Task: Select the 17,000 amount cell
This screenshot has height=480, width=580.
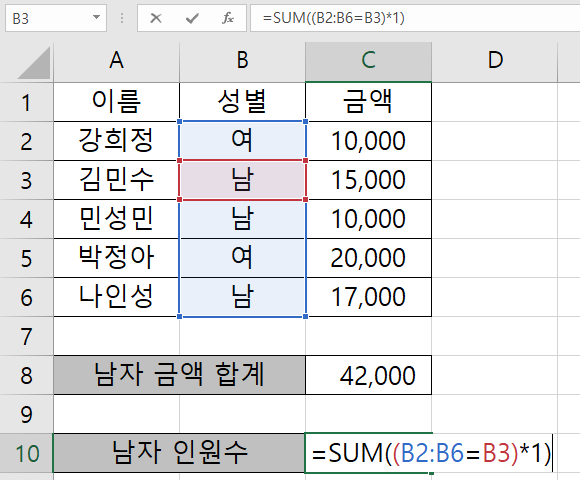Action: coord(368,297)
